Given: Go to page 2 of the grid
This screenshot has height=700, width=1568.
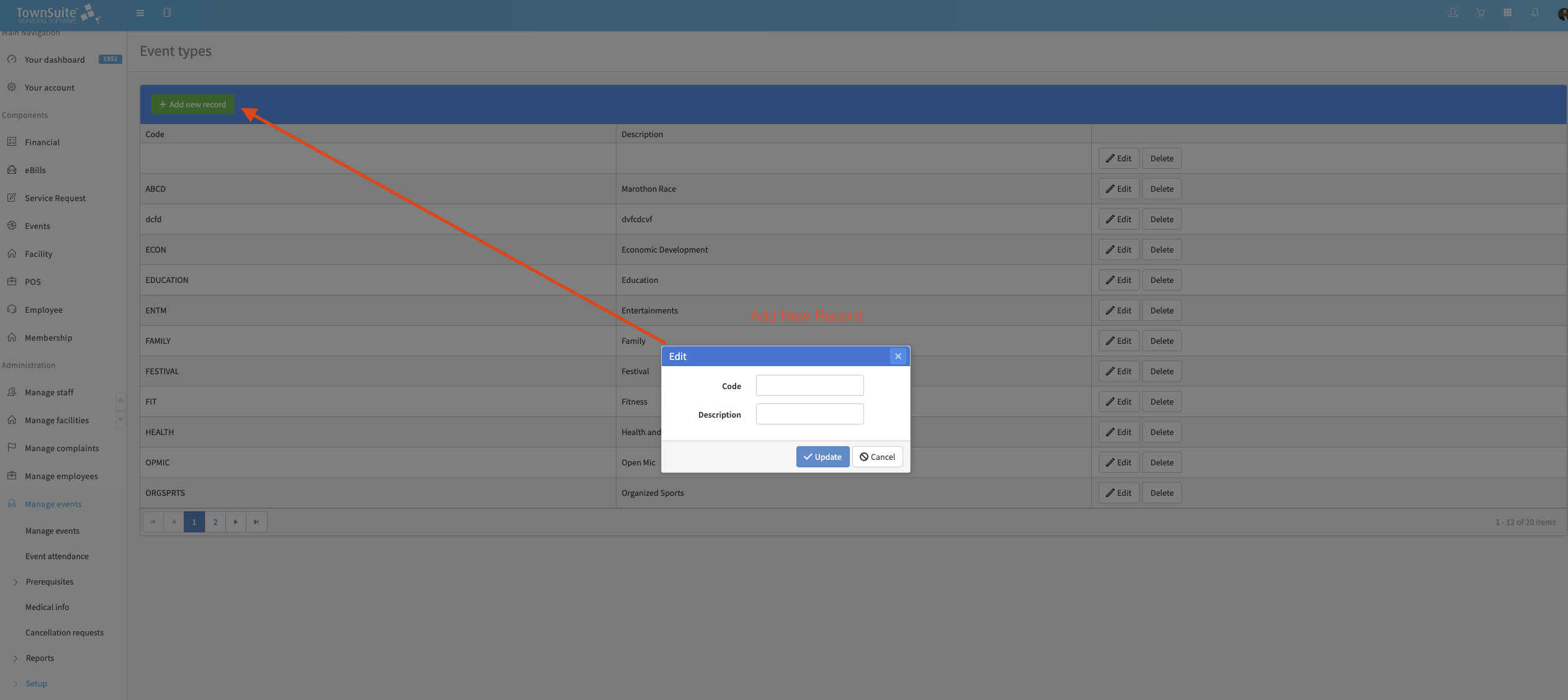Looking at the screenshot, I should (215, 522).
